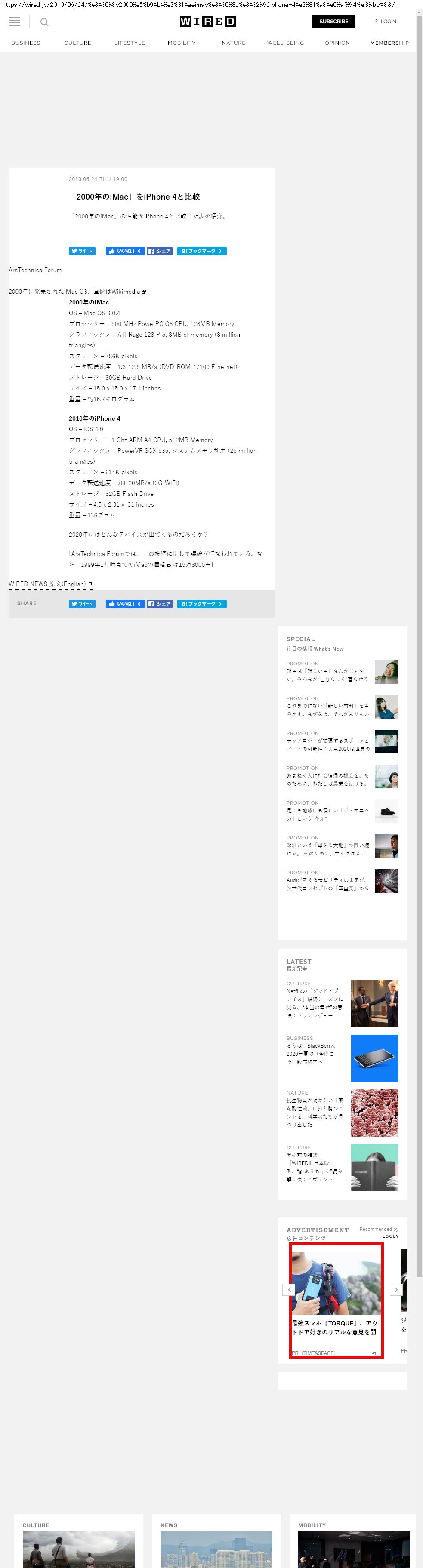Click the top Hatena Bookmark button
The image size is (423, 1568).
(201, 252)
